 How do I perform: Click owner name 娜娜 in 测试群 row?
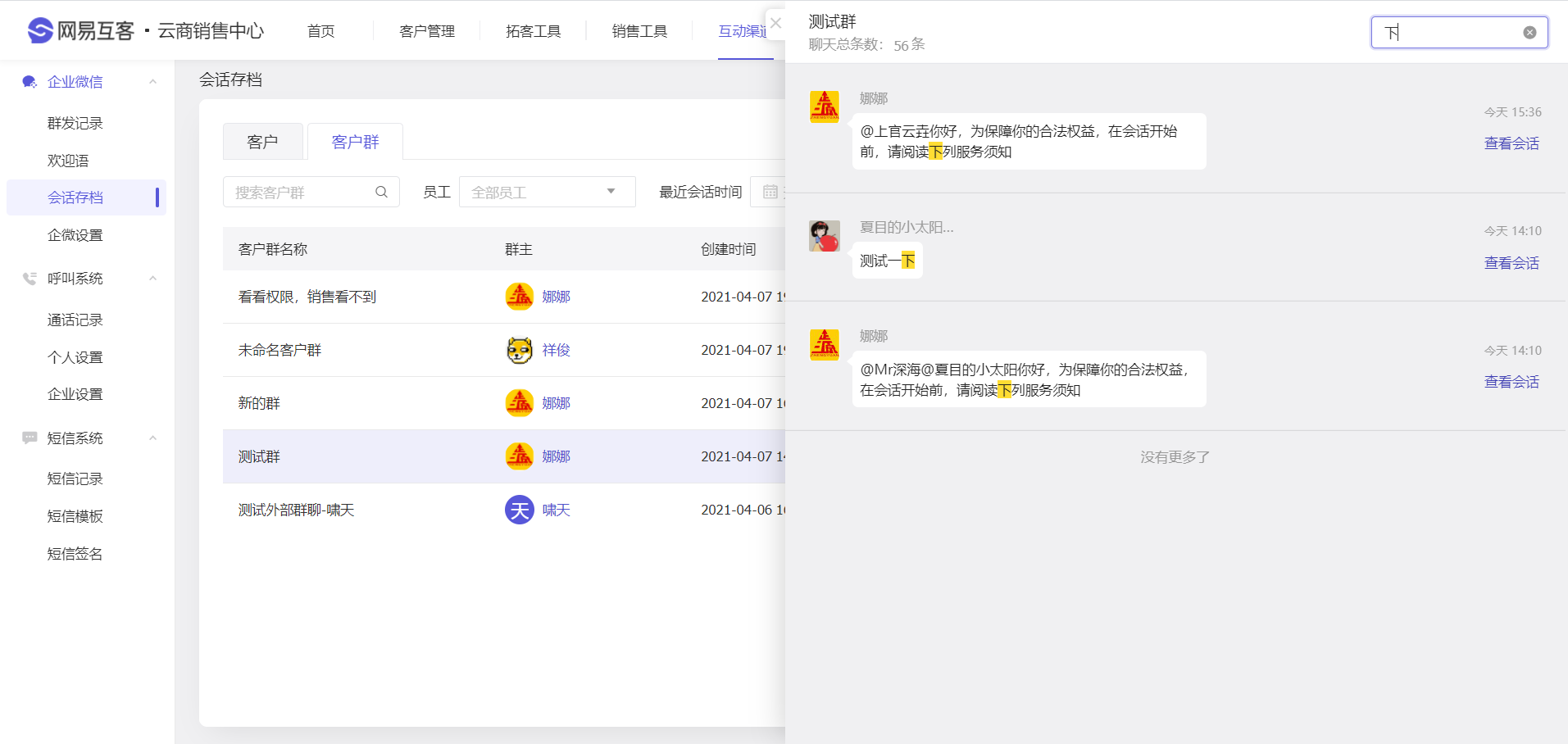[556, 456]
